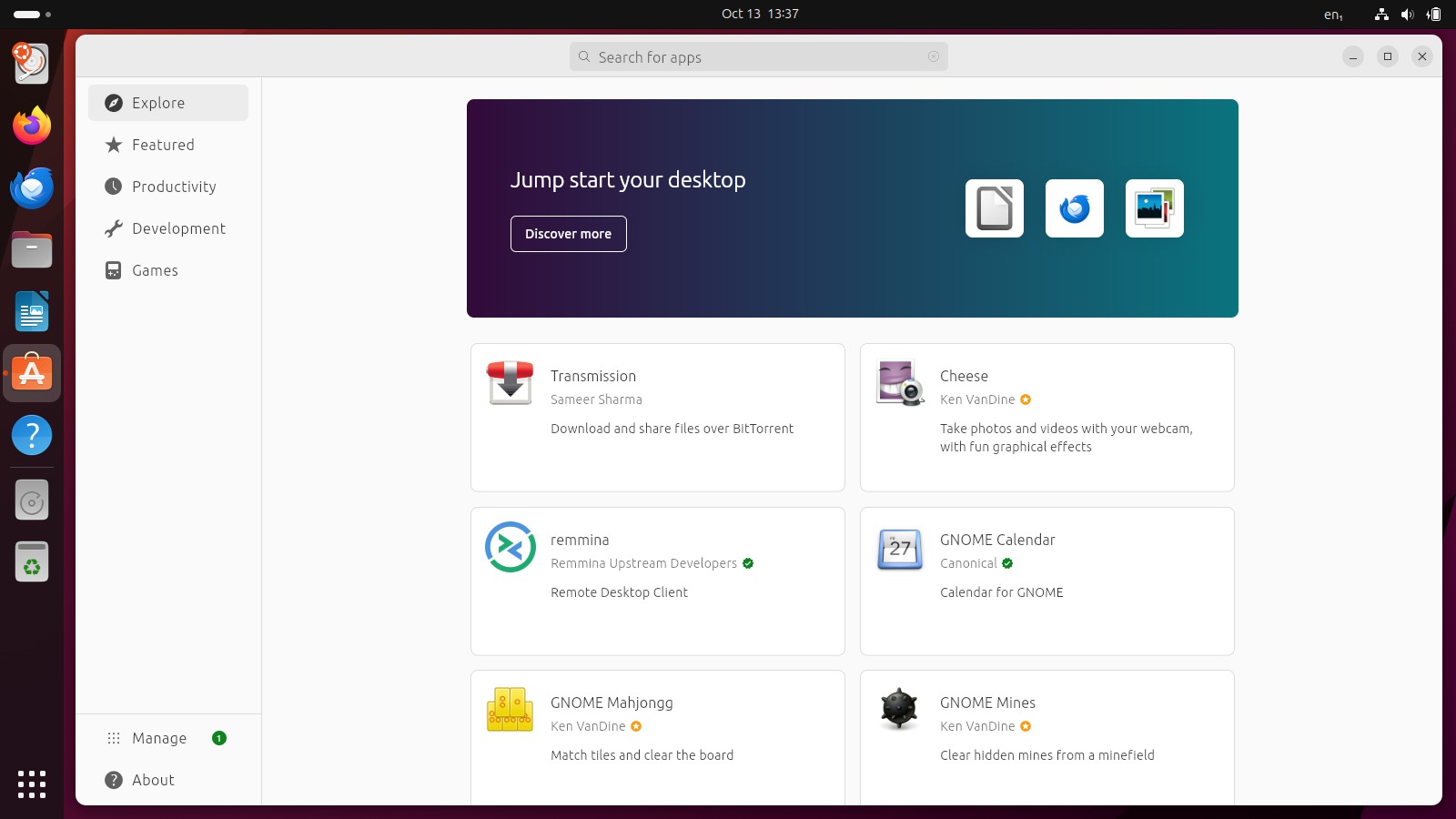Click the About question mark icon
Viewport: 1456px width, 819px height.
114,780
